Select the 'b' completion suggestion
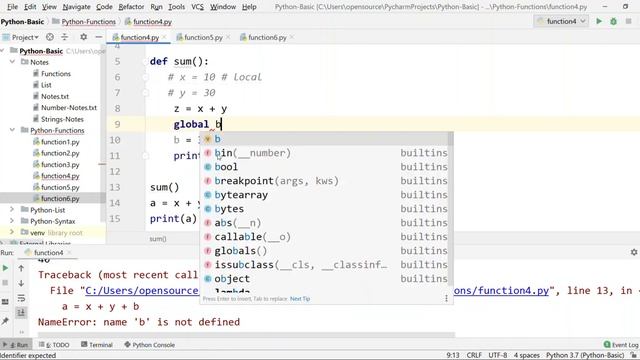The width and height of the screenshot is (640, 360). [325, 139]
